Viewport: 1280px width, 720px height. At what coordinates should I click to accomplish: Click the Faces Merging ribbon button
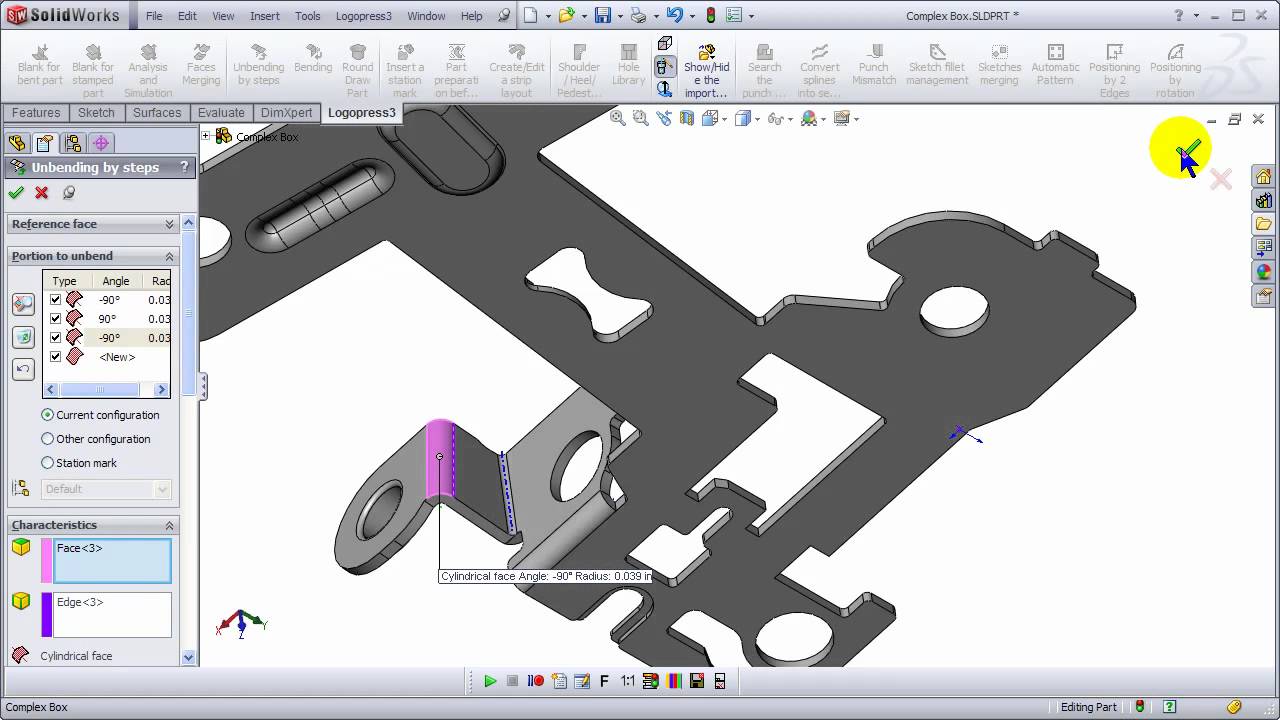tap(201, 66)
